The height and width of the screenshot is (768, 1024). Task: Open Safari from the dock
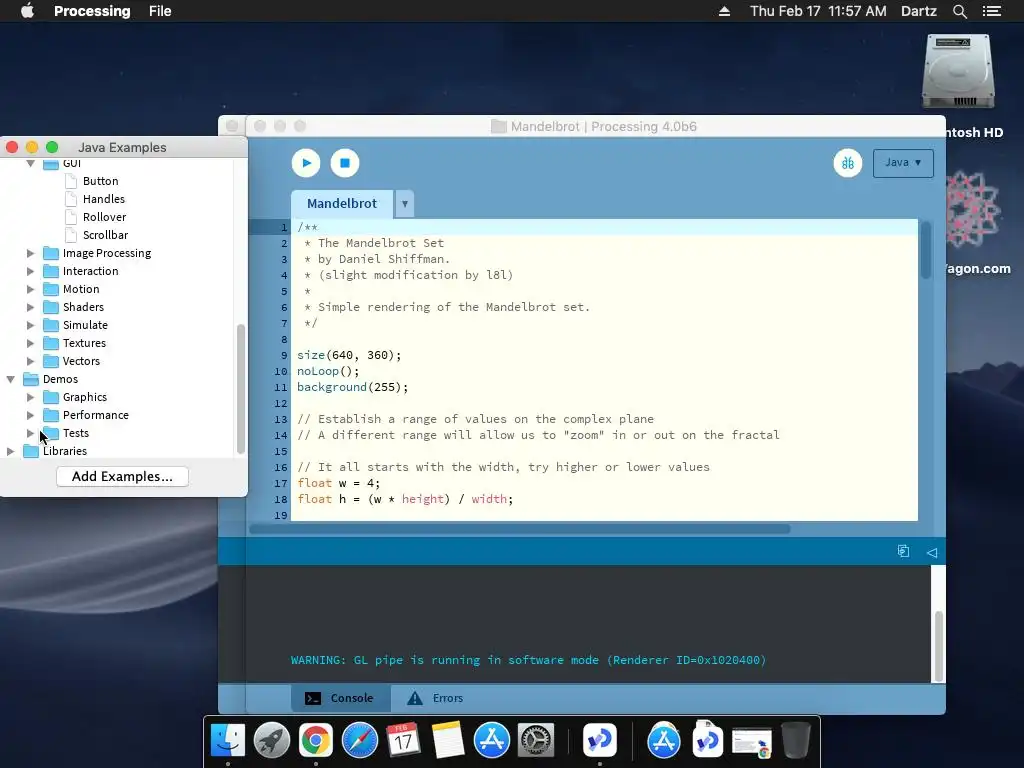pyautogui.click(x=360, y=741)
